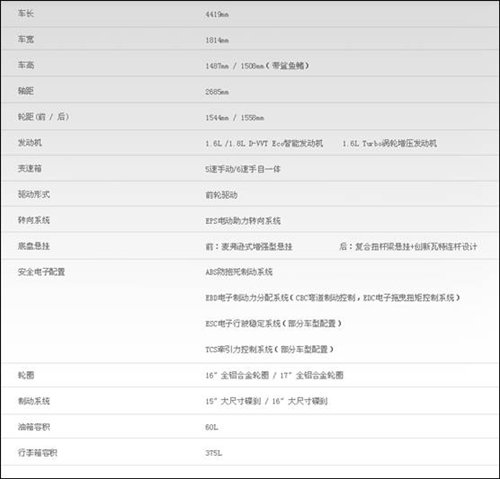Click the 安全电子配置 row label
500x479 pixels.
(41, 272)
